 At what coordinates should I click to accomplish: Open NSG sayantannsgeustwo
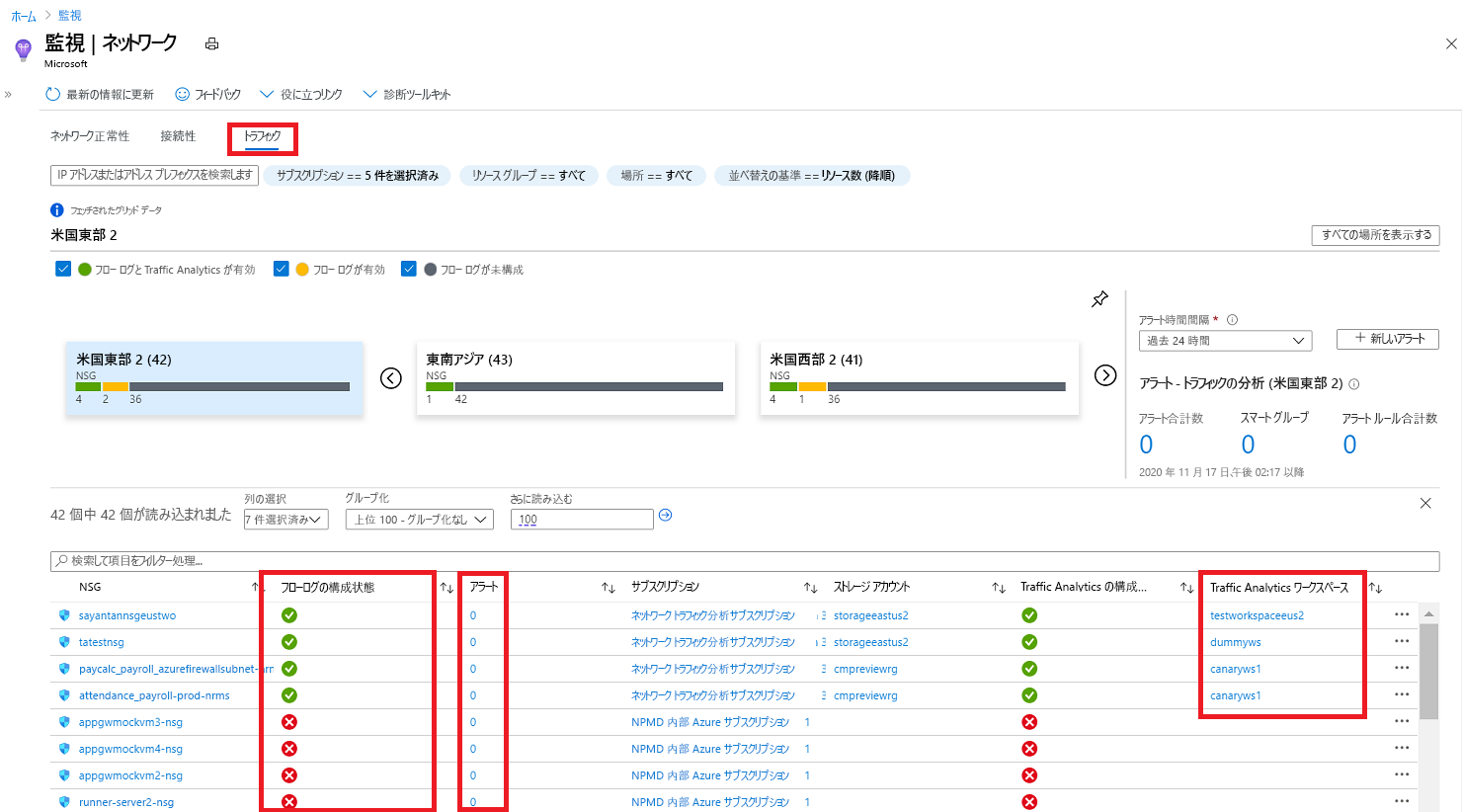click(127, 615)
